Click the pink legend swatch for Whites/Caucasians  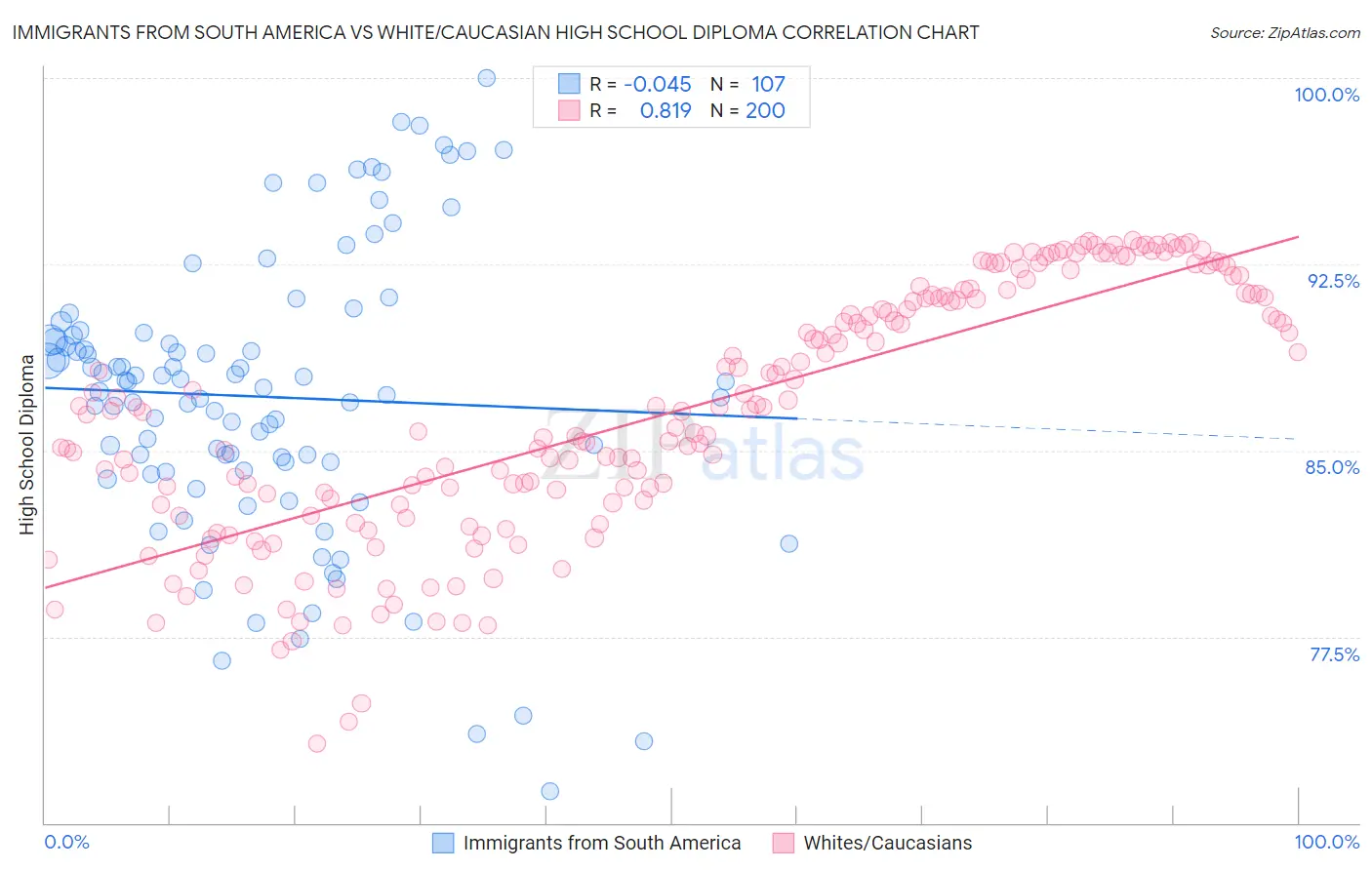coord(784,843)
